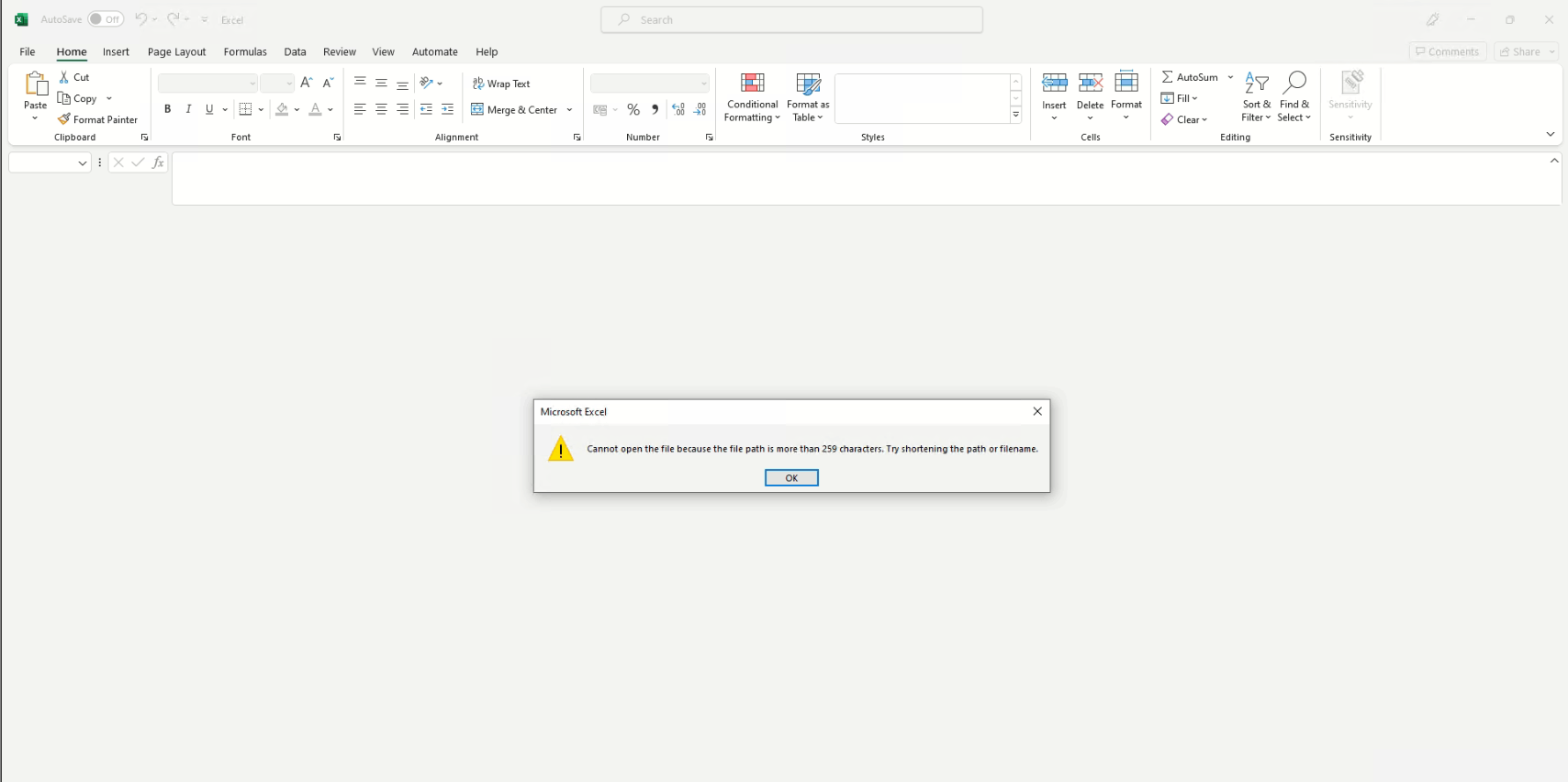Open the Help tab
1568x782 pixels.
tap(487, 51)
